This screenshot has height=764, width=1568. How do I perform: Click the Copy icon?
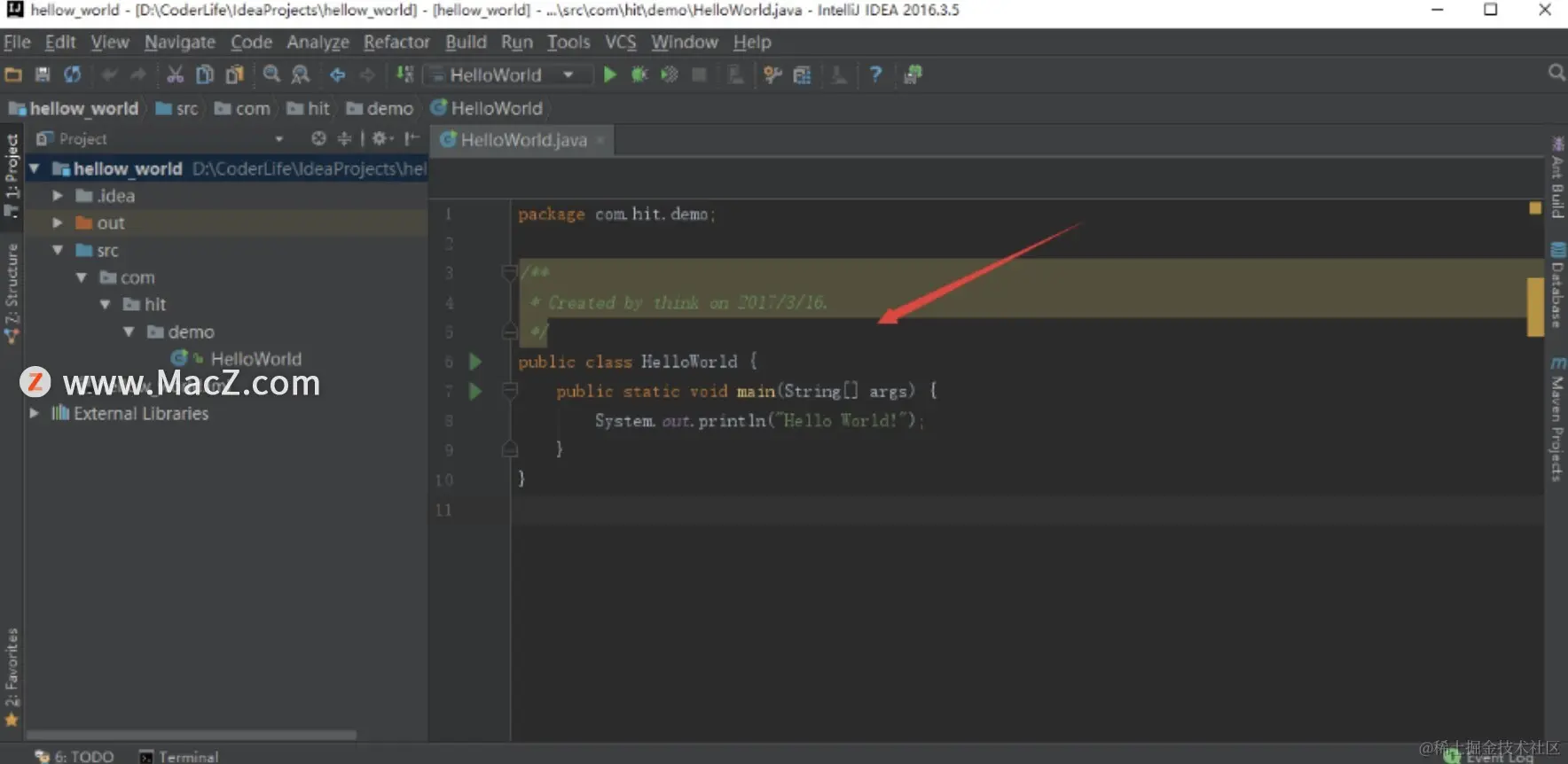tap(205, 75)
